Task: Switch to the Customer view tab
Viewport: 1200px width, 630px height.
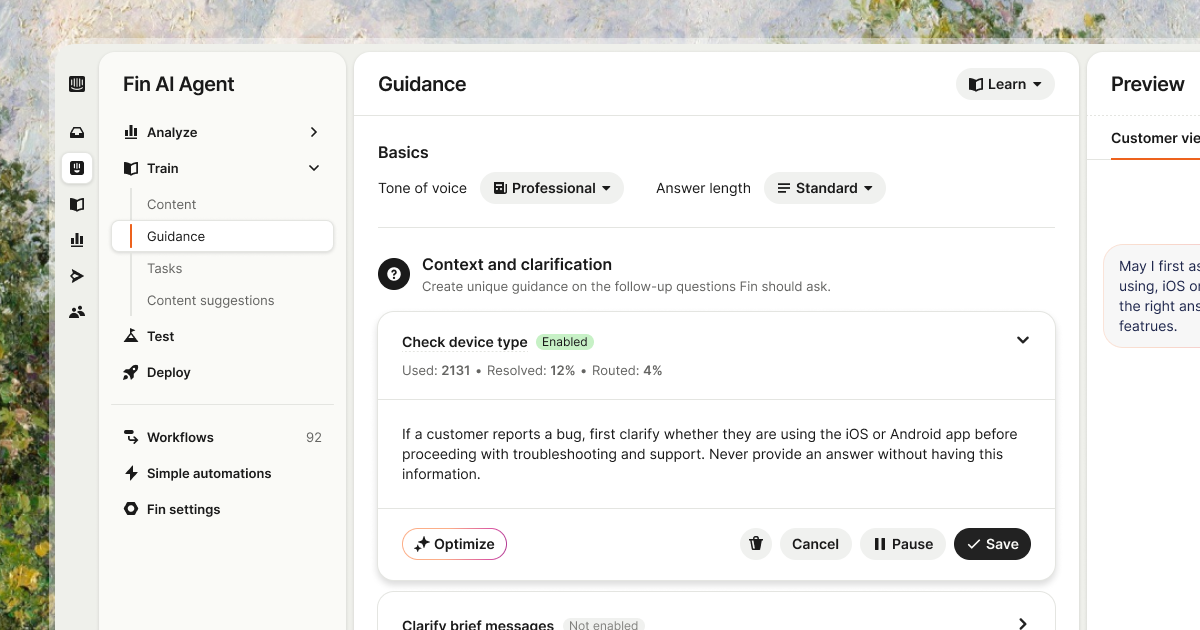Action: pos(1155,138)
